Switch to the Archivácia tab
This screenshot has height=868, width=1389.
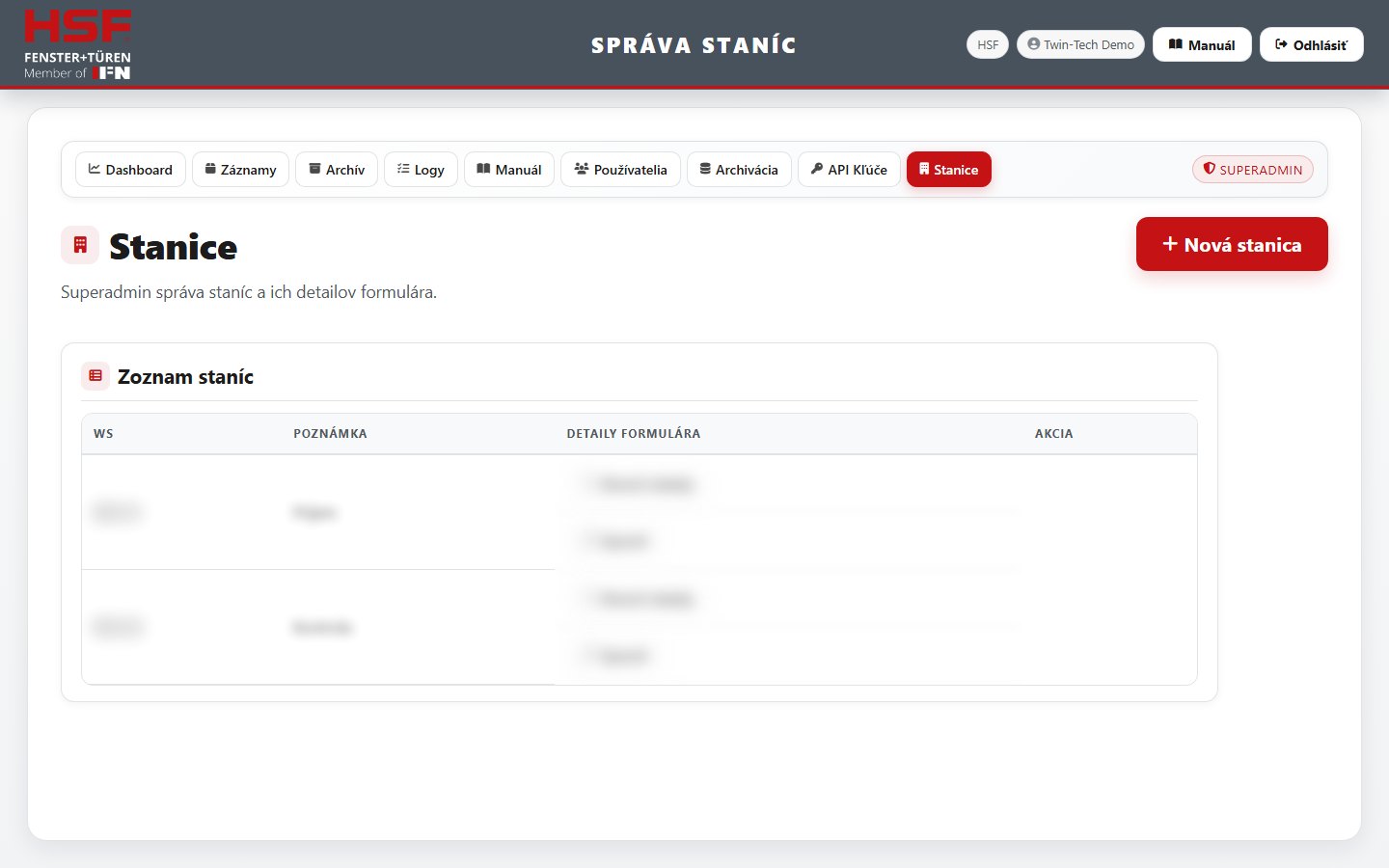739,170
